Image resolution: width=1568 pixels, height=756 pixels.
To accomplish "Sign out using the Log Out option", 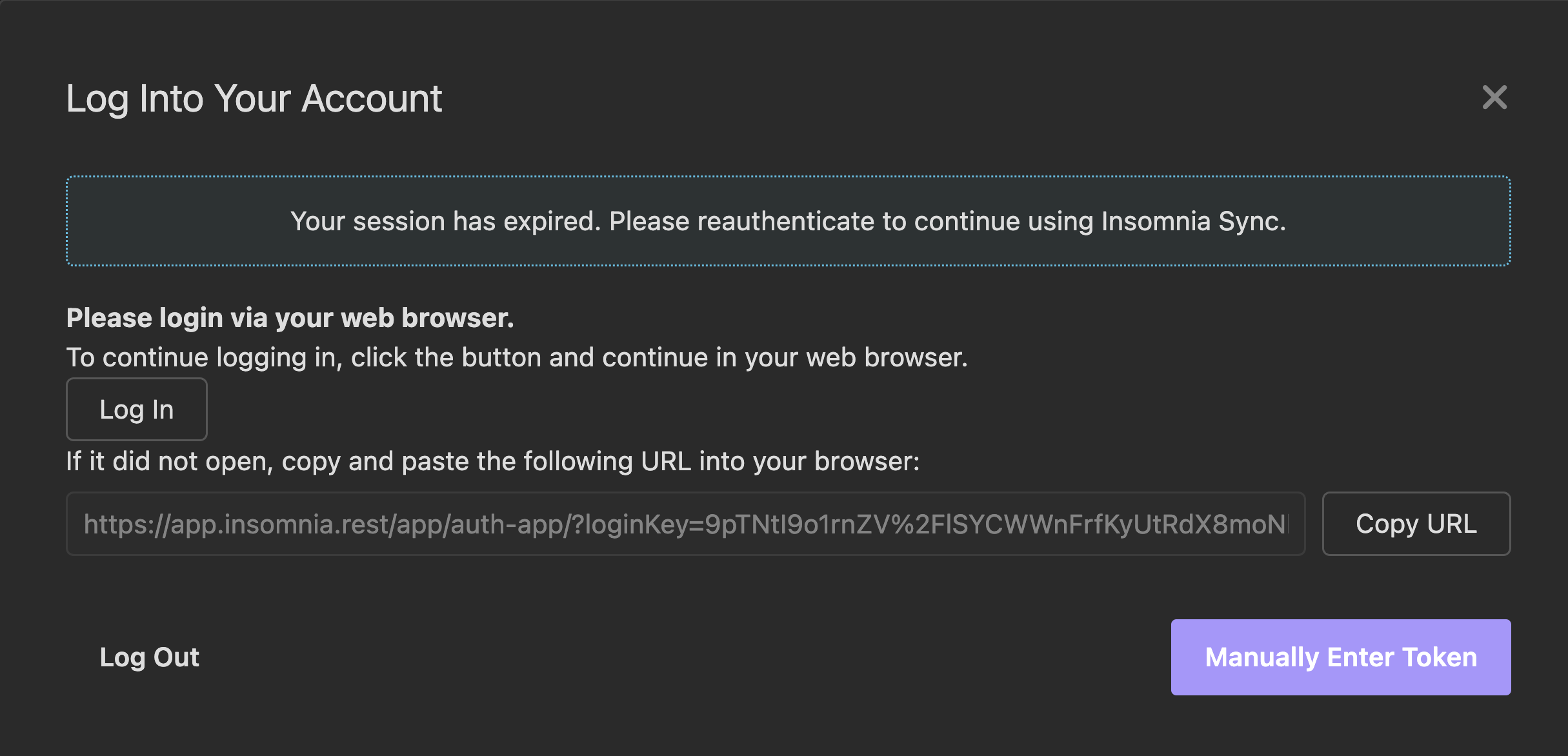I will click(x=149, y=657).
